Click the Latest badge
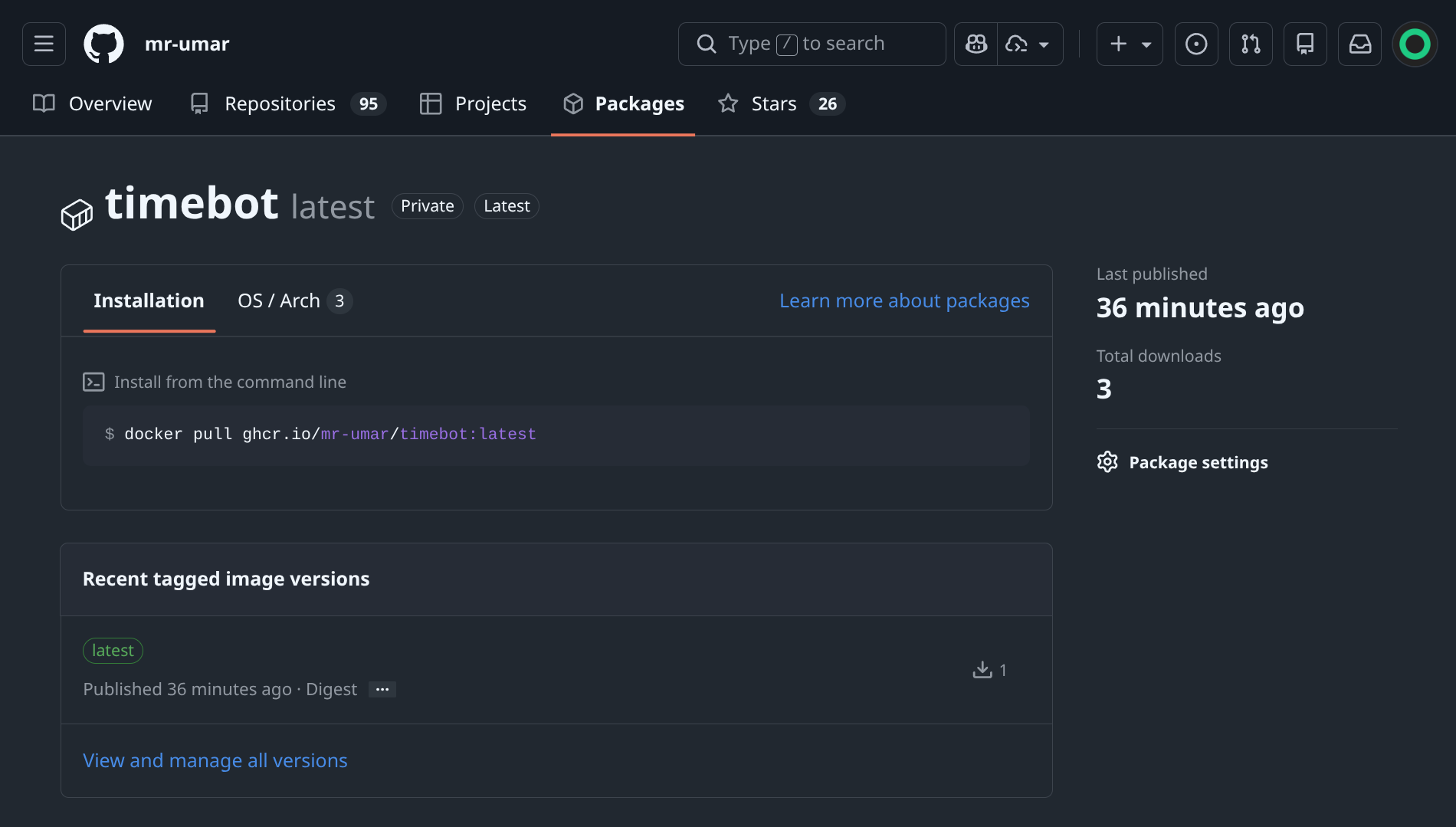 pyautogui.click(x=507, y=206)
